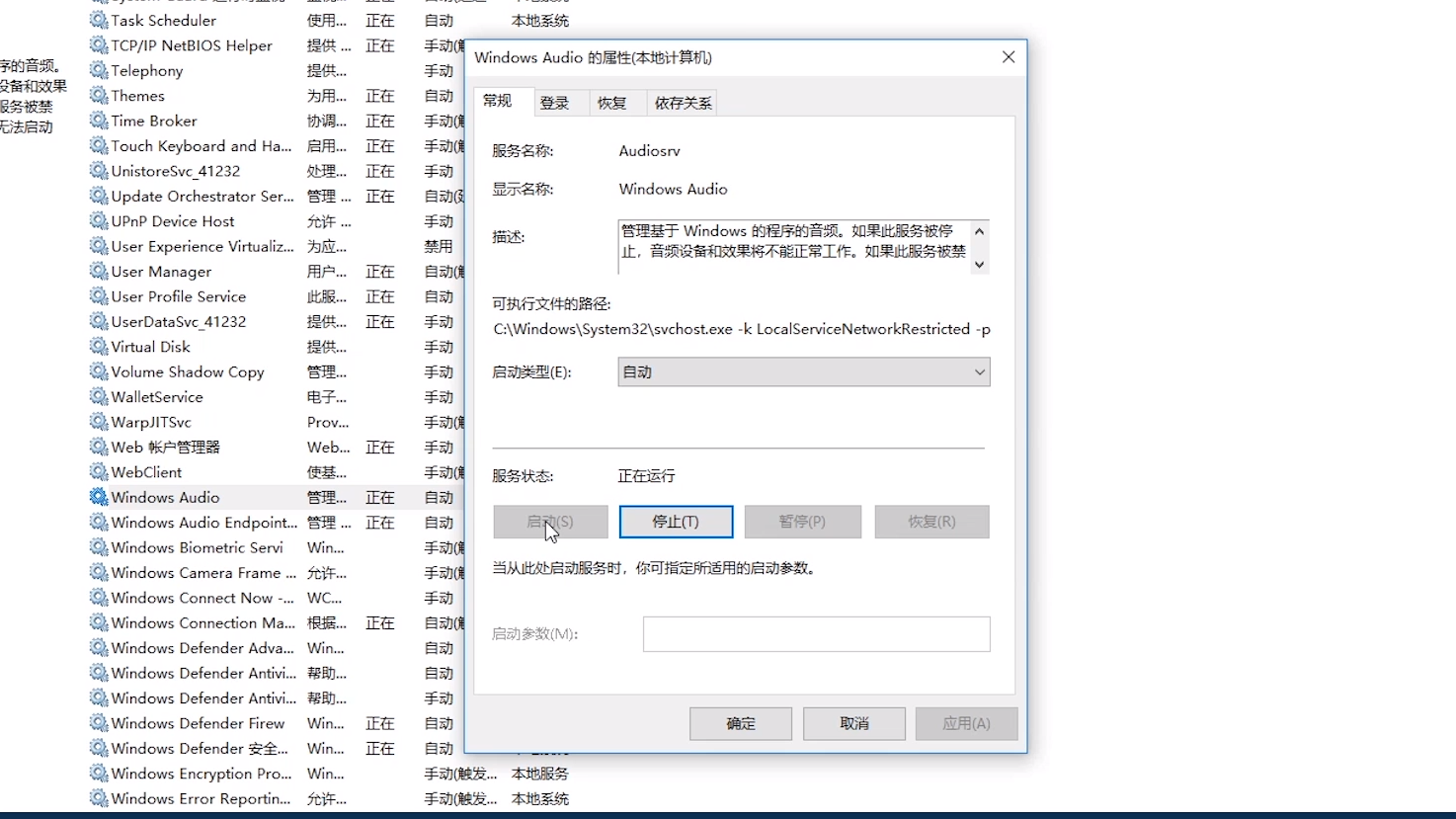Click the gear icon beside Virtual Disk
The width and height of the screenshot is (1456, 819).
[x=99, y=347]
